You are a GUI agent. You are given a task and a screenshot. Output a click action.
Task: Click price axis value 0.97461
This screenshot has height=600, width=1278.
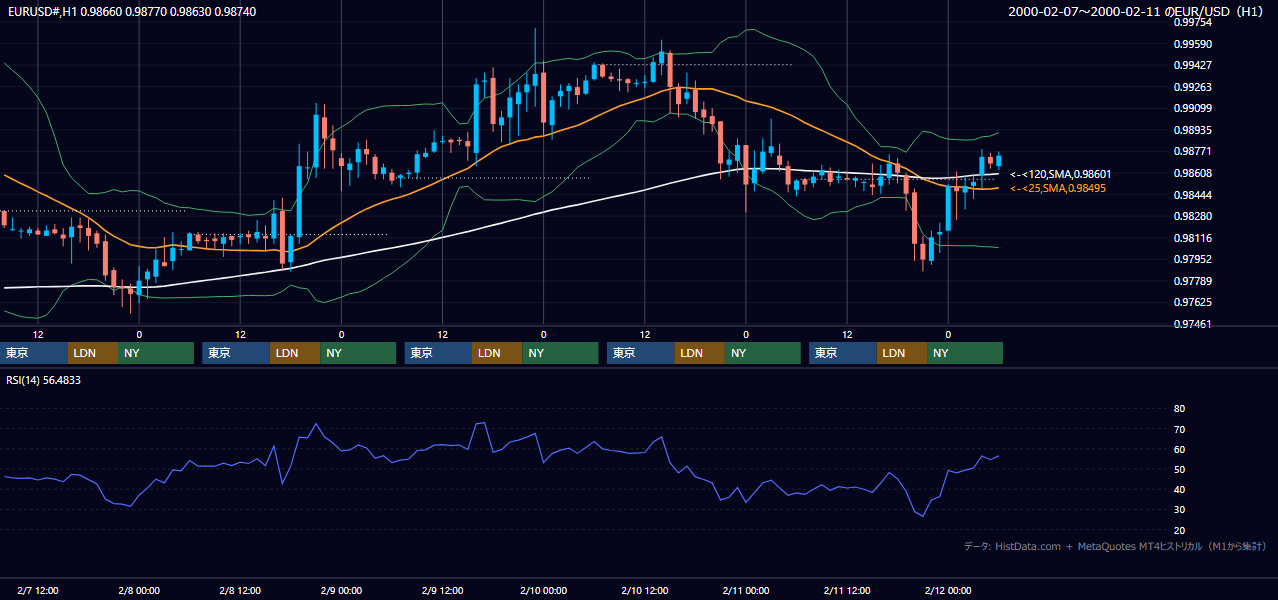[x=1192, y=324]
